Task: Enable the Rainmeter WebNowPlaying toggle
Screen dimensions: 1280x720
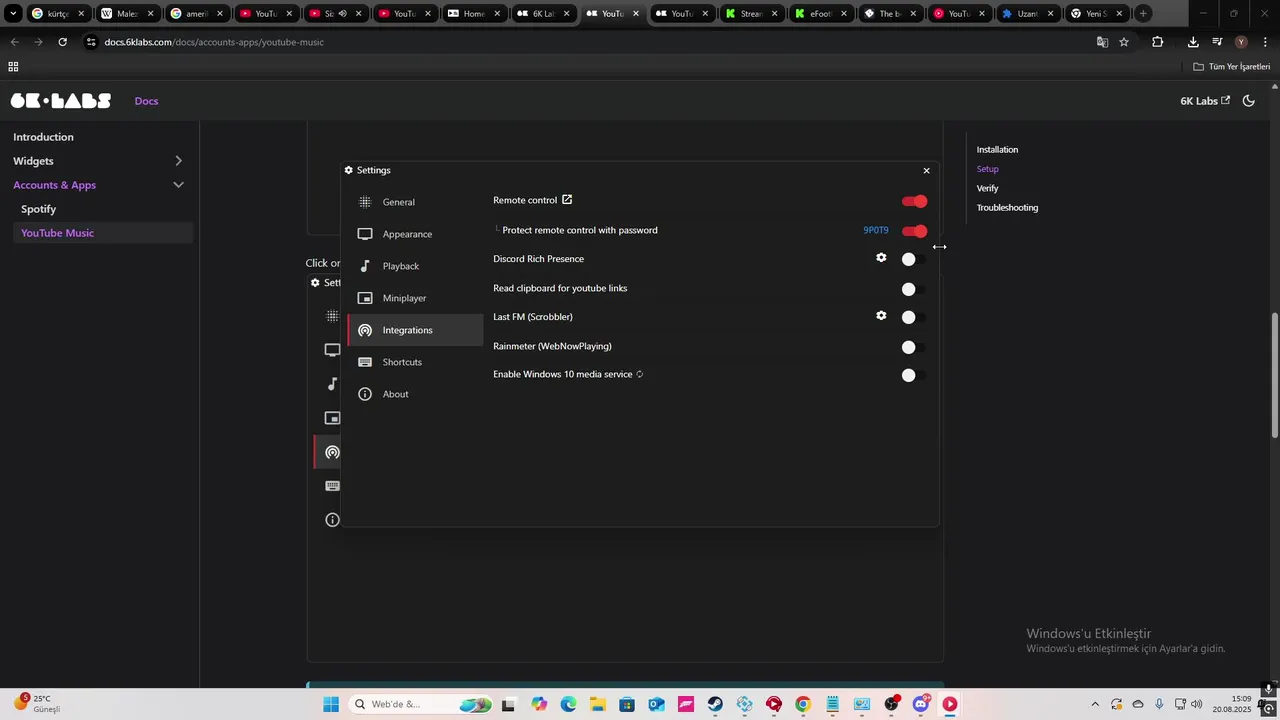Action: pos(914,347)
